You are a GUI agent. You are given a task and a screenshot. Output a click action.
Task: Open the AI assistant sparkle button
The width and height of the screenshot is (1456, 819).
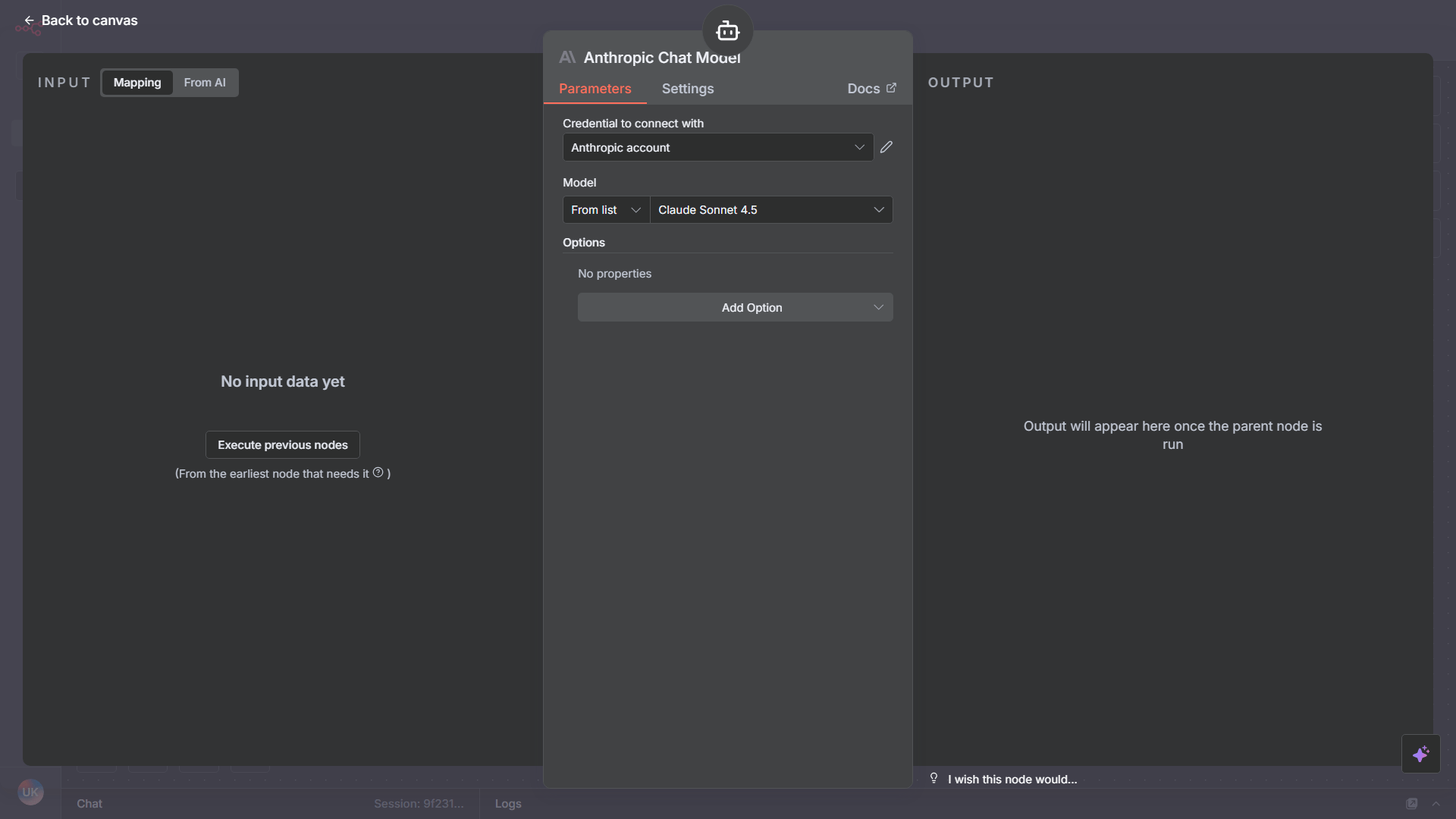1420,754
